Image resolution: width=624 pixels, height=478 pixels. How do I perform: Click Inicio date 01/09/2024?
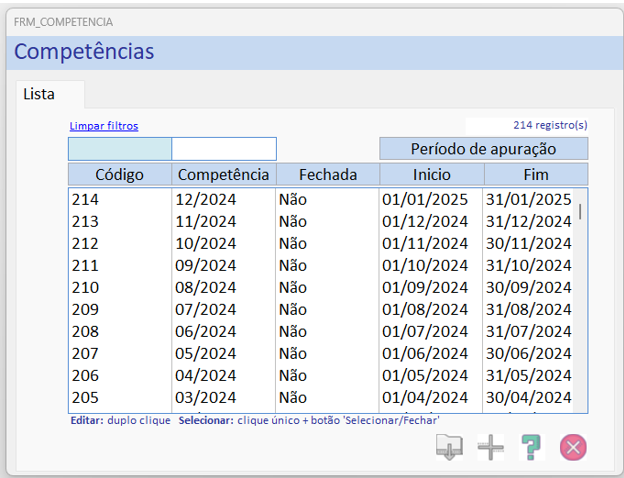point(425,287)
